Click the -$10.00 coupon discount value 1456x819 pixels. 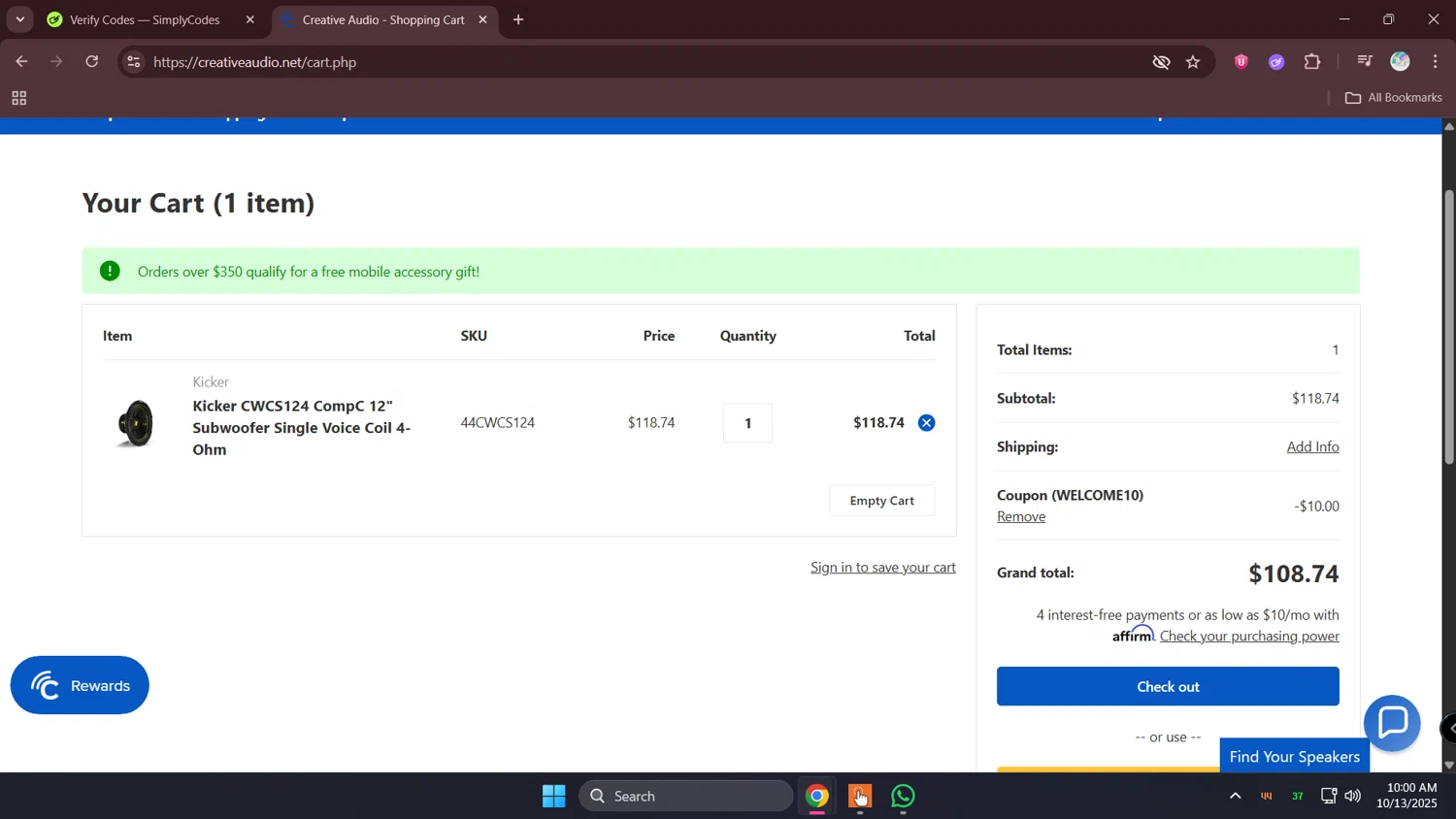[x=1316, y=507]
